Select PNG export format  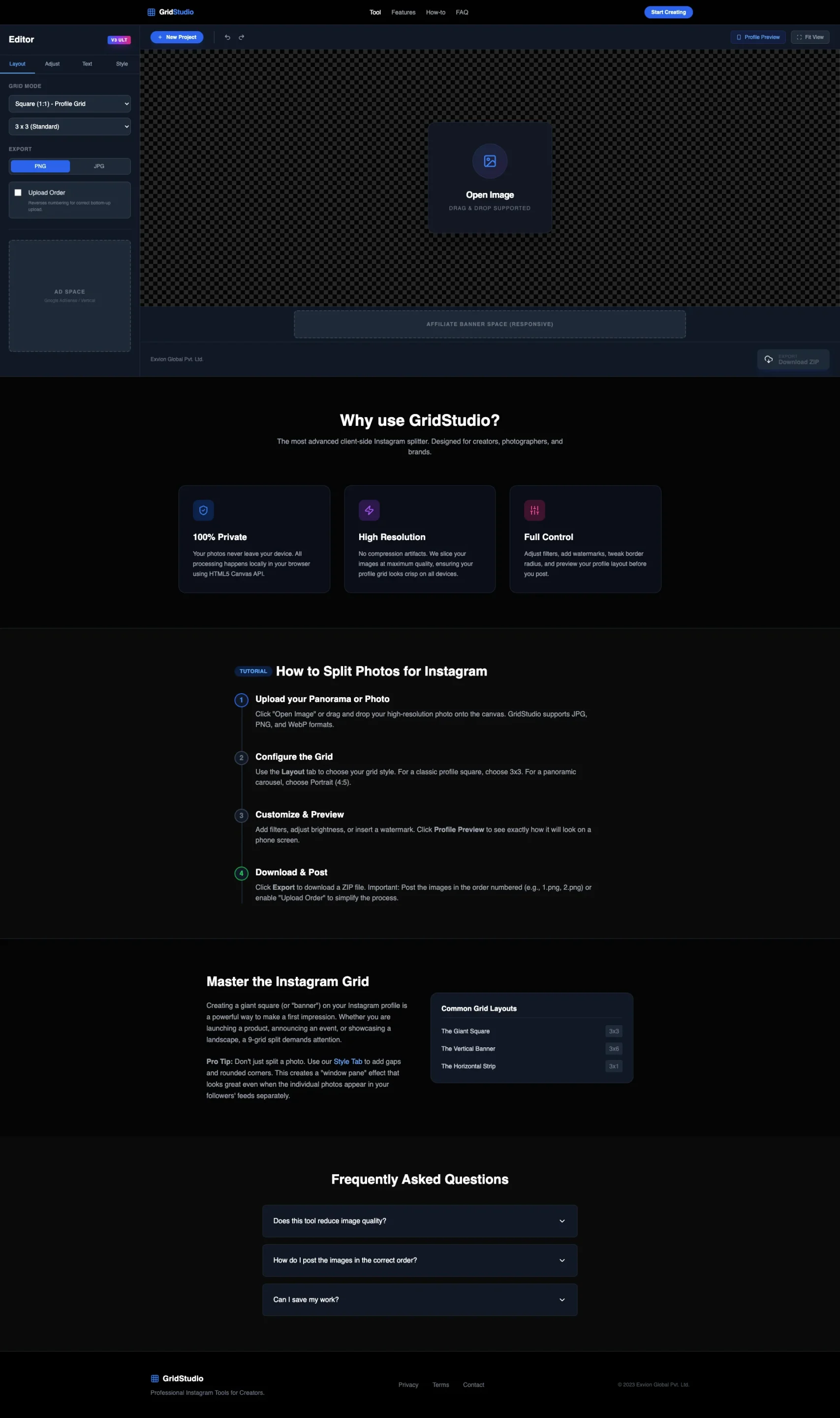(40, 166)
